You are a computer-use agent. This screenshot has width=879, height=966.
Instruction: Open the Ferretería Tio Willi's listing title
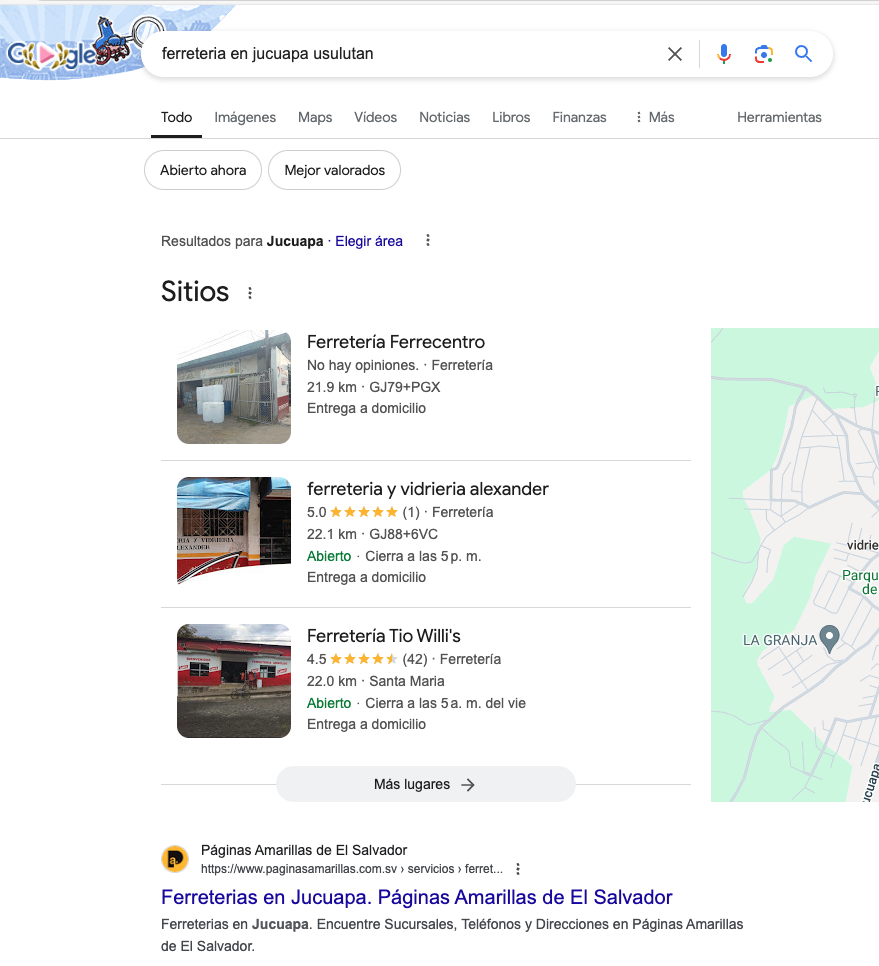click(x=384, y=636)
